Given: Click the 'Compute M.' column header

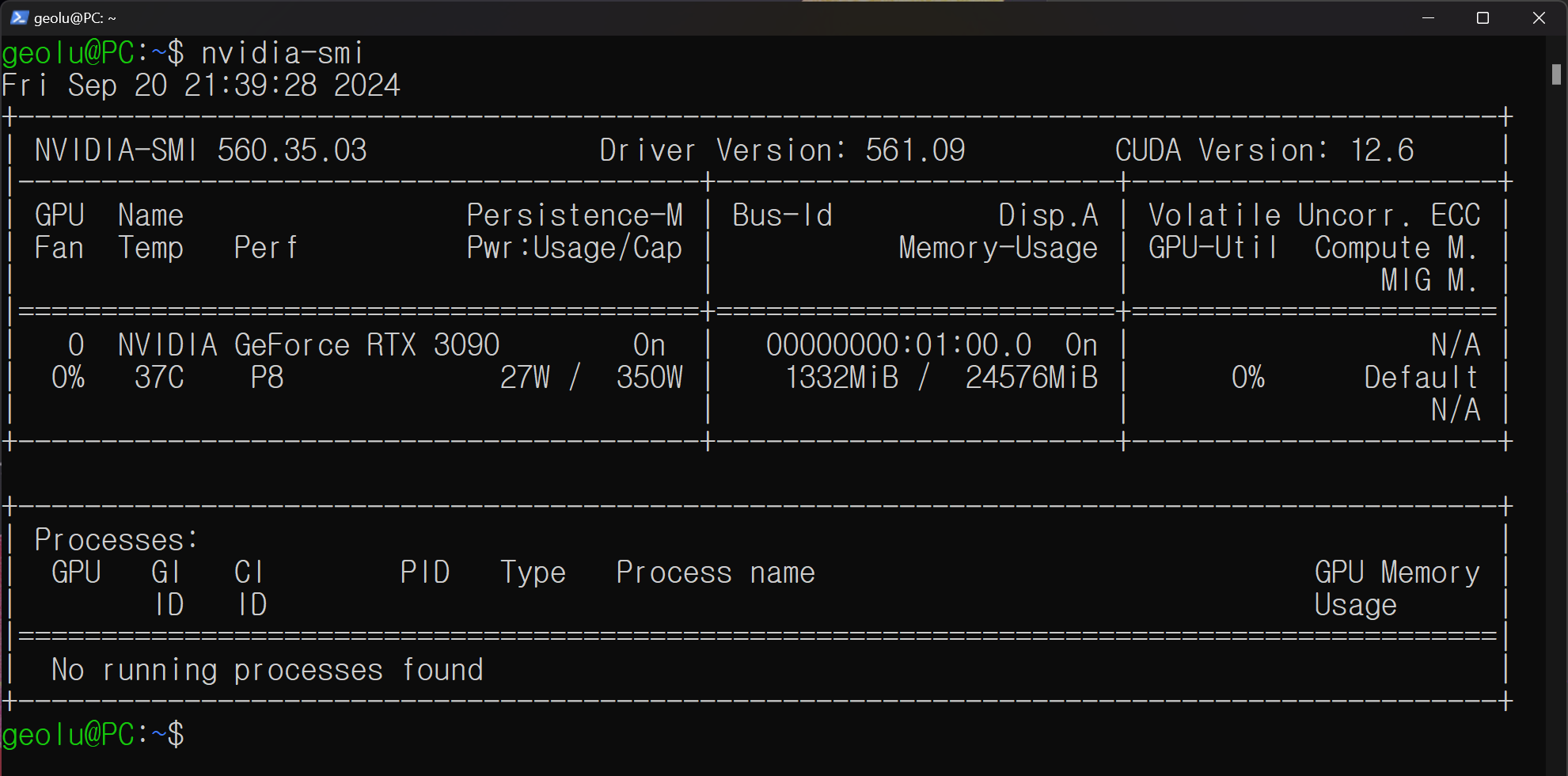Looking at the screenshot, I should [x=1397, y=249].
